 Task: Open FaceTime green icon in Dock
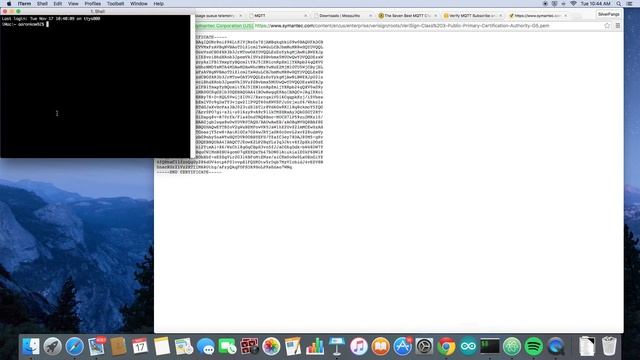(227, 347)
